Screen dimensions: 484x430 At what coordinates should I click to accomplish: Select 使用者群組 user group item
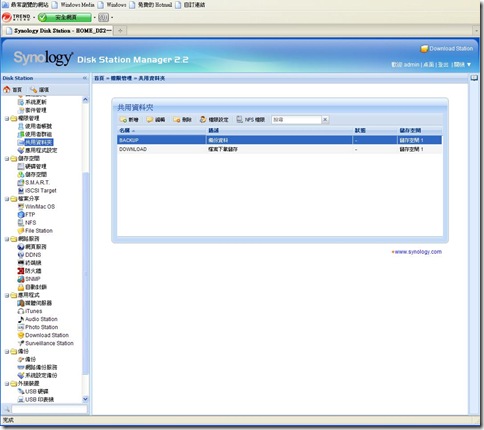(x=38, y=134)
